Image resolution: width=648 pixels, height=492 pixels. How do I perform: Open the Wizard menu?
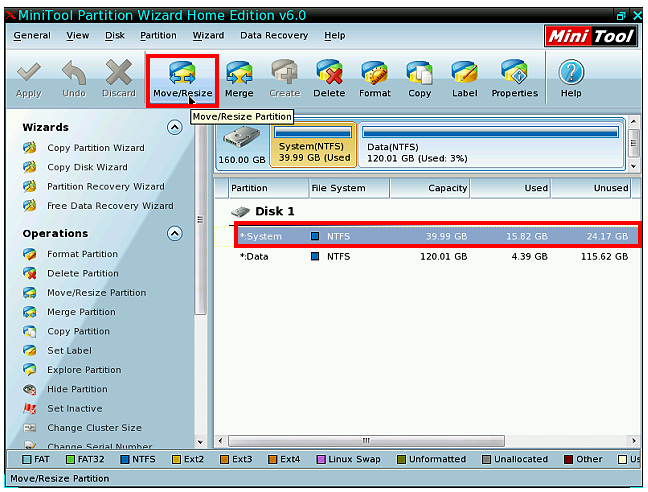[x=208, y=36]
